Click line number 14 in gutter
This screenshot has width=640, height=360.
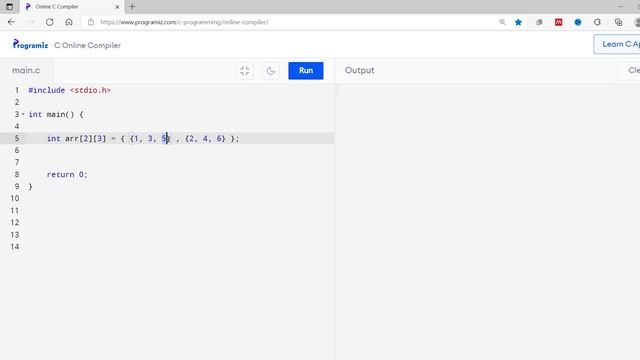[x=15, y=247]
